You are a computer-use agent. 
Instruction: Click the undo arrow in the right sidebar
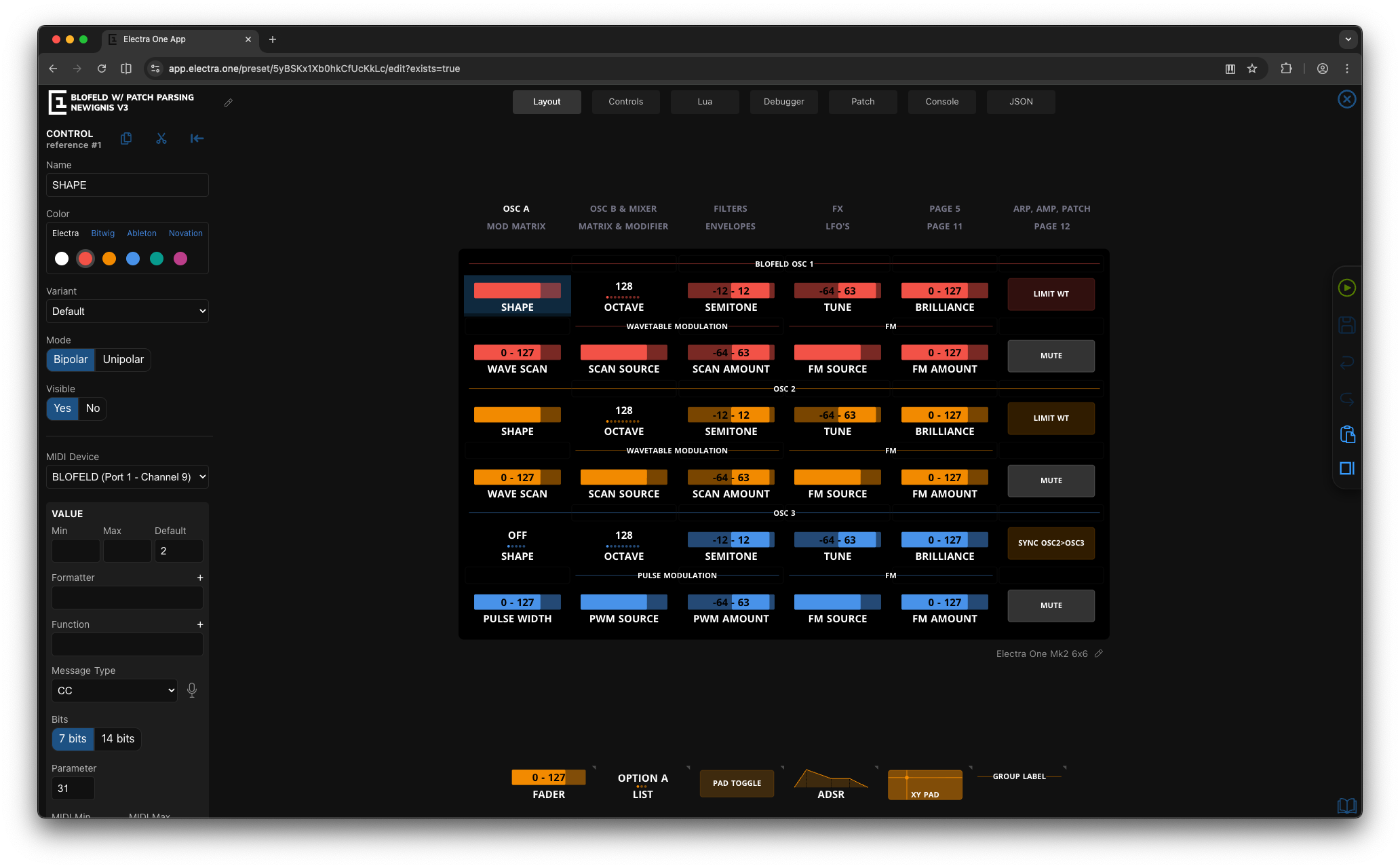pos(1347,362)
